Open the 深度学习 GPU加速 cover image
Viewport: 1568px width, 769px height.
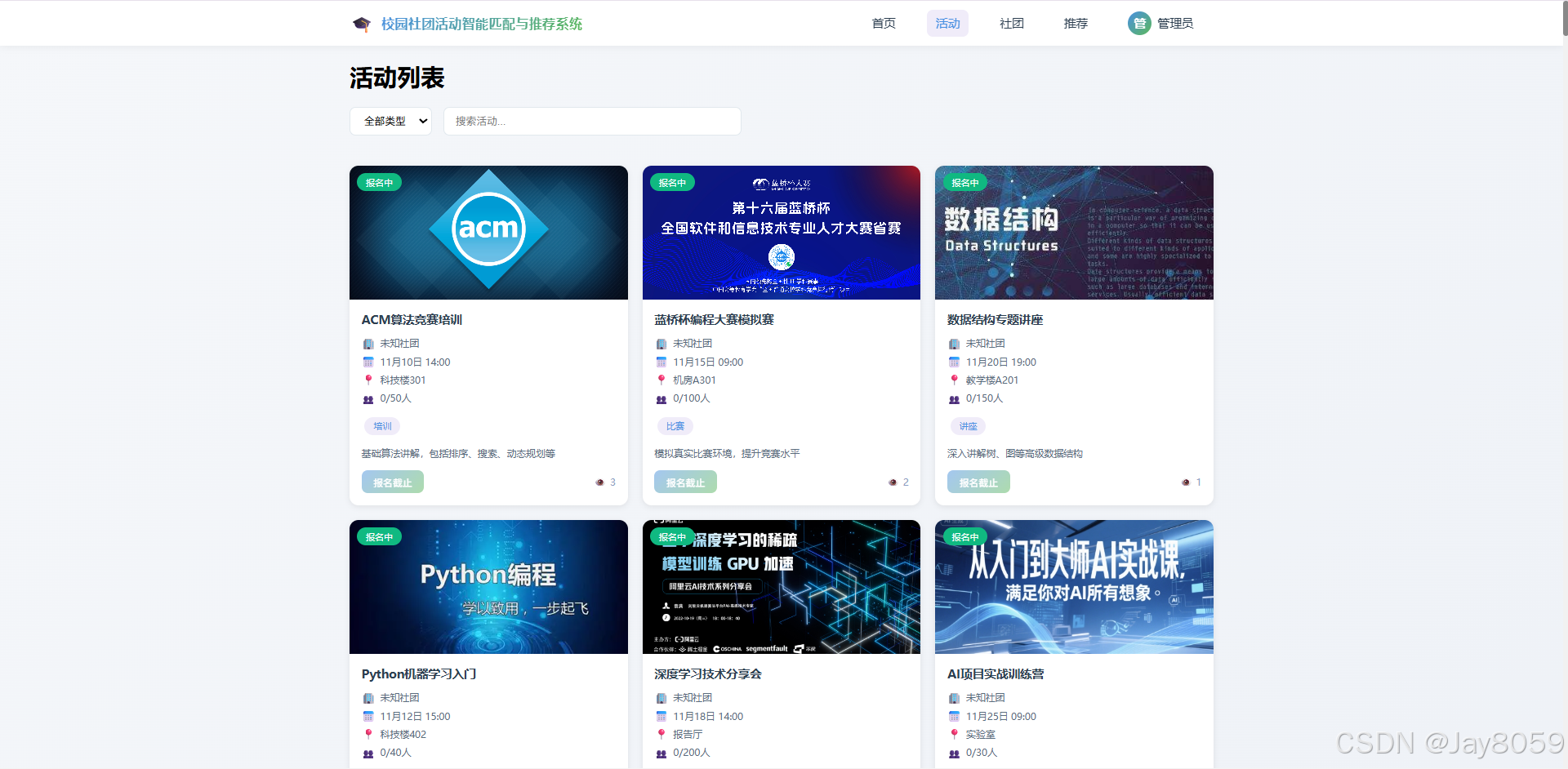tap(782, 587)
